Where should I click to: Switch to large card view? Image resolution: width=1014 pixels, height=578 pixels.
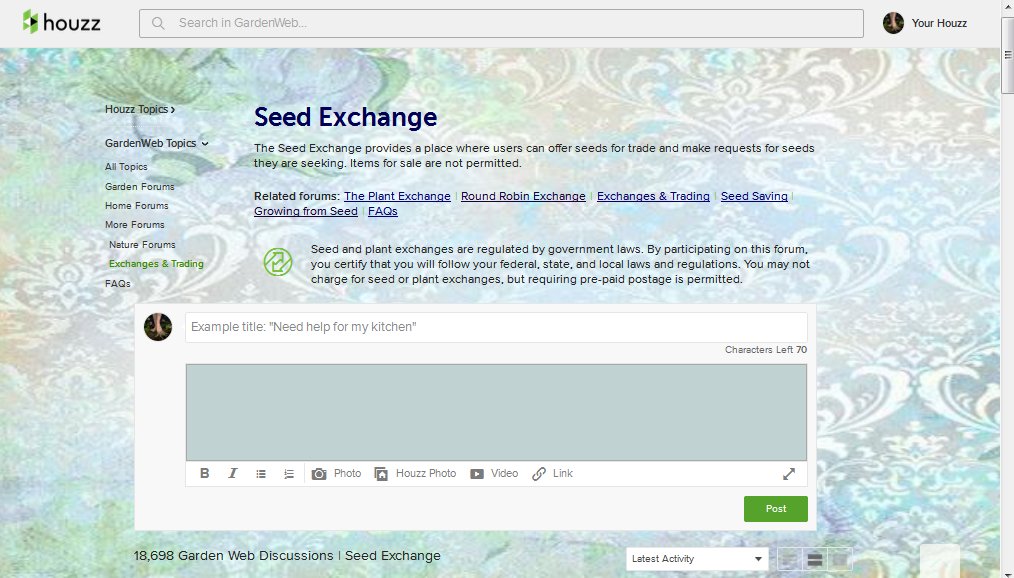[x=840, y=559]
